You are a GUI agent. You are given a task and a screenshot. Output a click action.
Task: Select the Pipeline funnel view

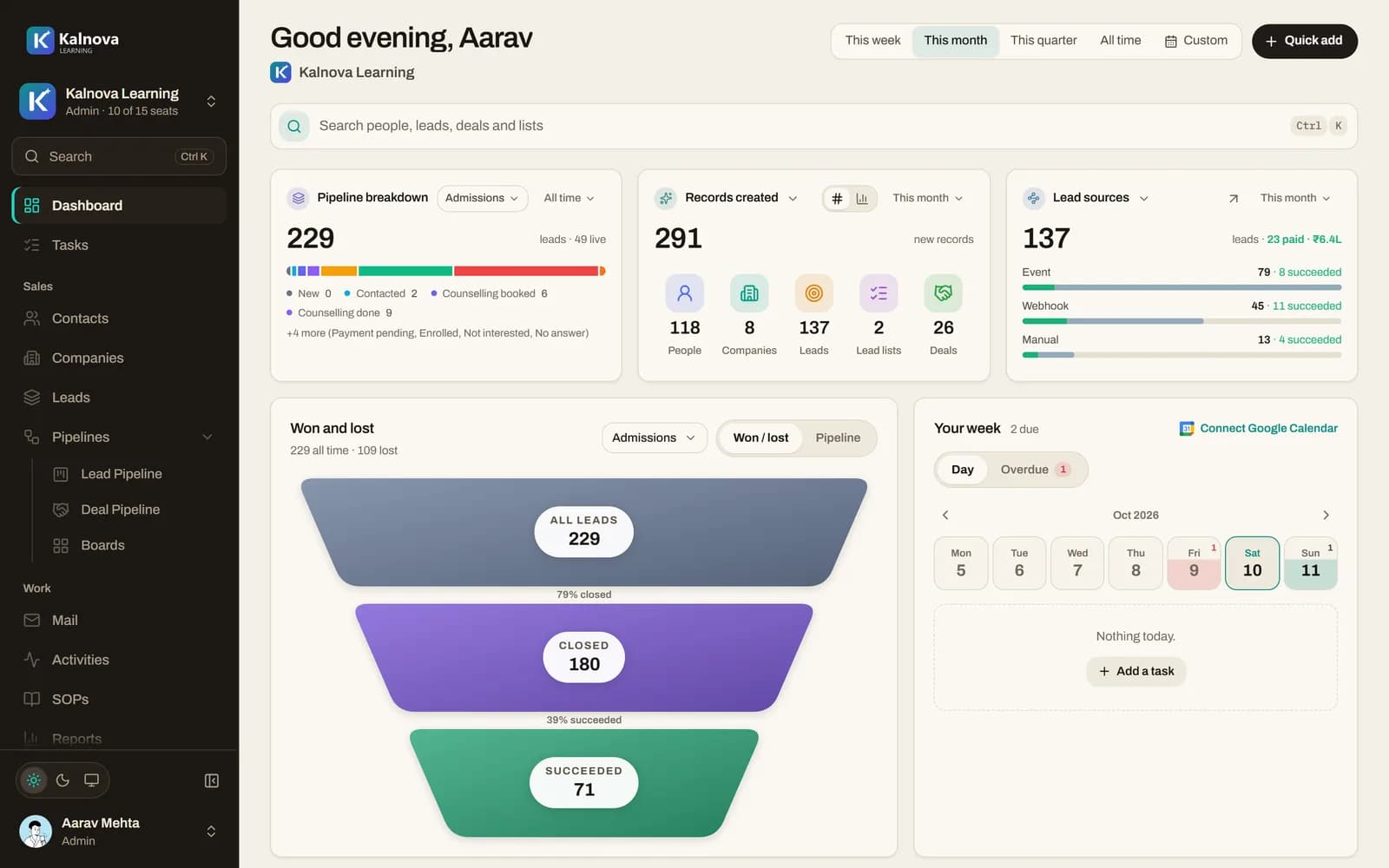pyautogui.click(x=838, y=437)
